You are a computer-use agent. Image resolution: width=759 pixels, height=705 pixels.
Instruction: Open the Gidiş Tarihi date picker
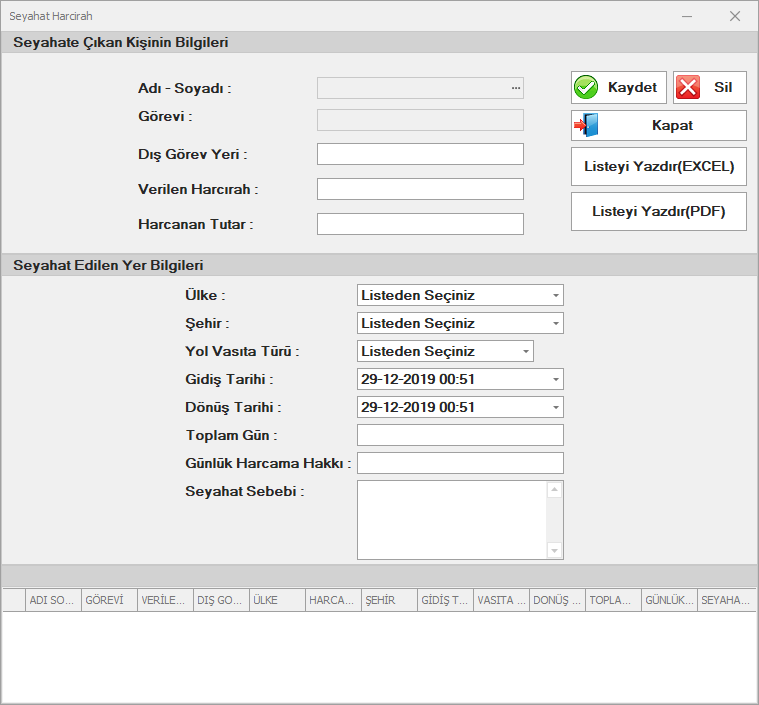pos(556,380)
